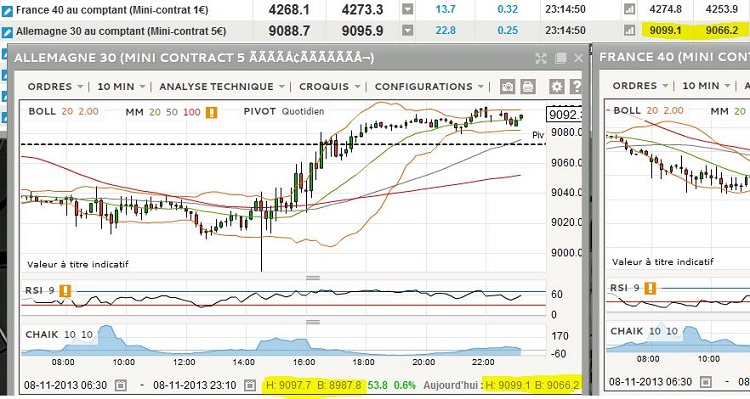Click the Aujourd'hui high low summary text
Screen dimensions: 750x399
click(501, 385)
